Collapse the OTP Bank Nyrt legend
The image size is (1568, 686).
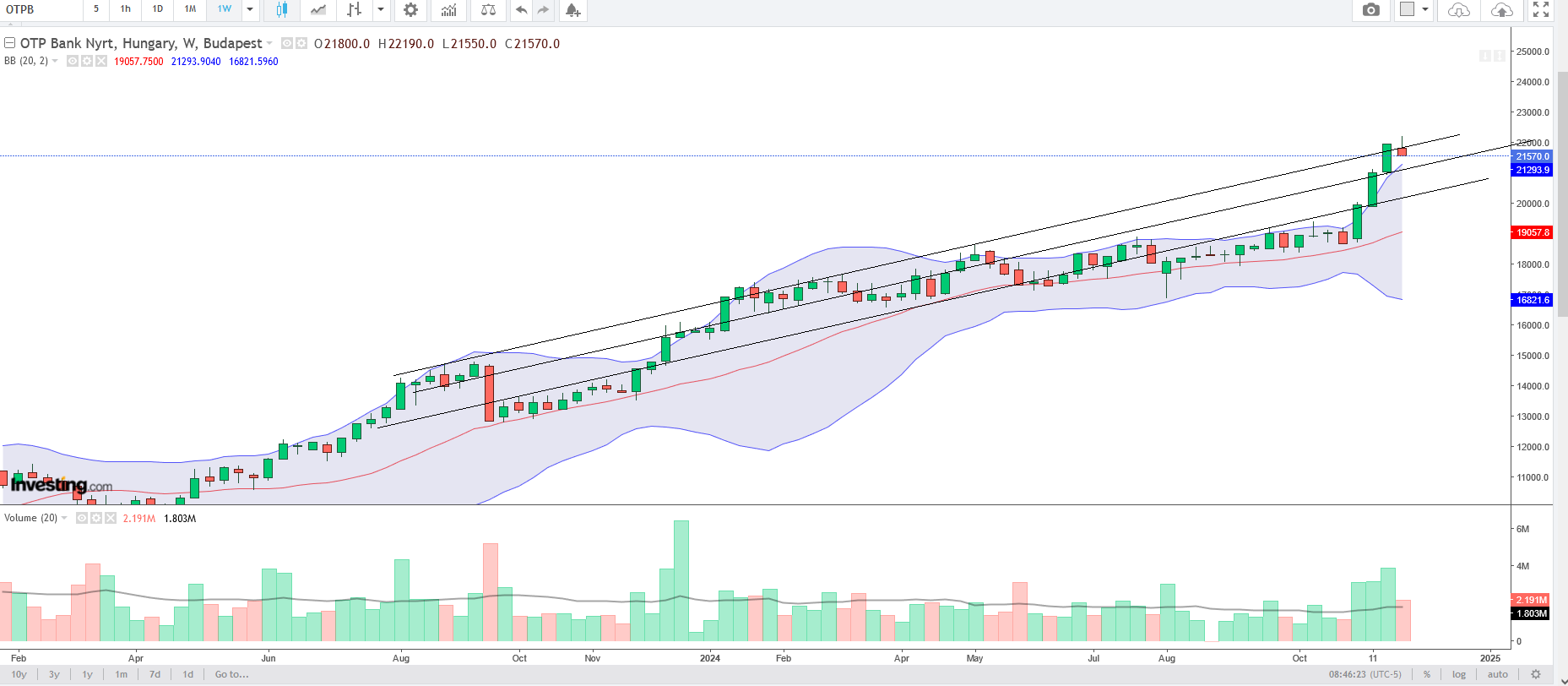[10, 43]
